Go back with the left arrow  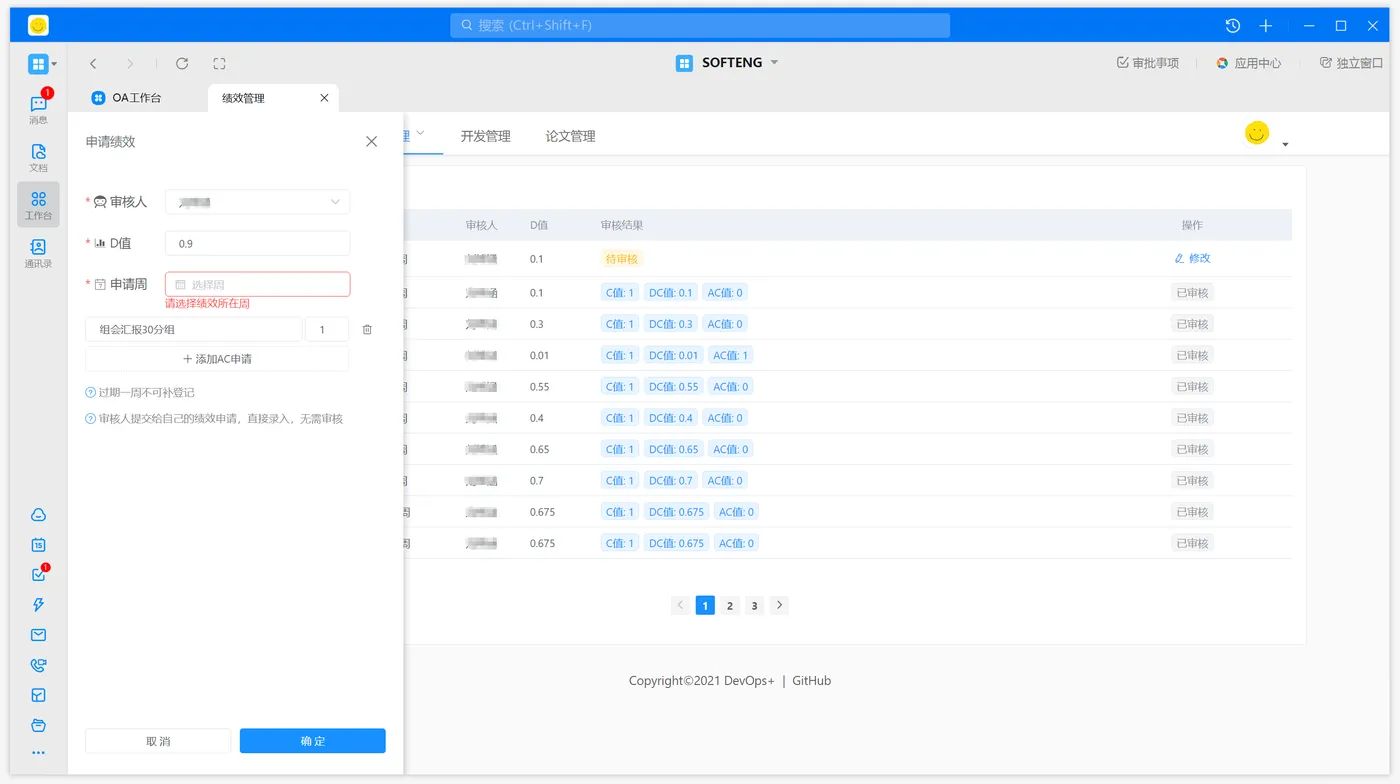(x=93, y=63)
